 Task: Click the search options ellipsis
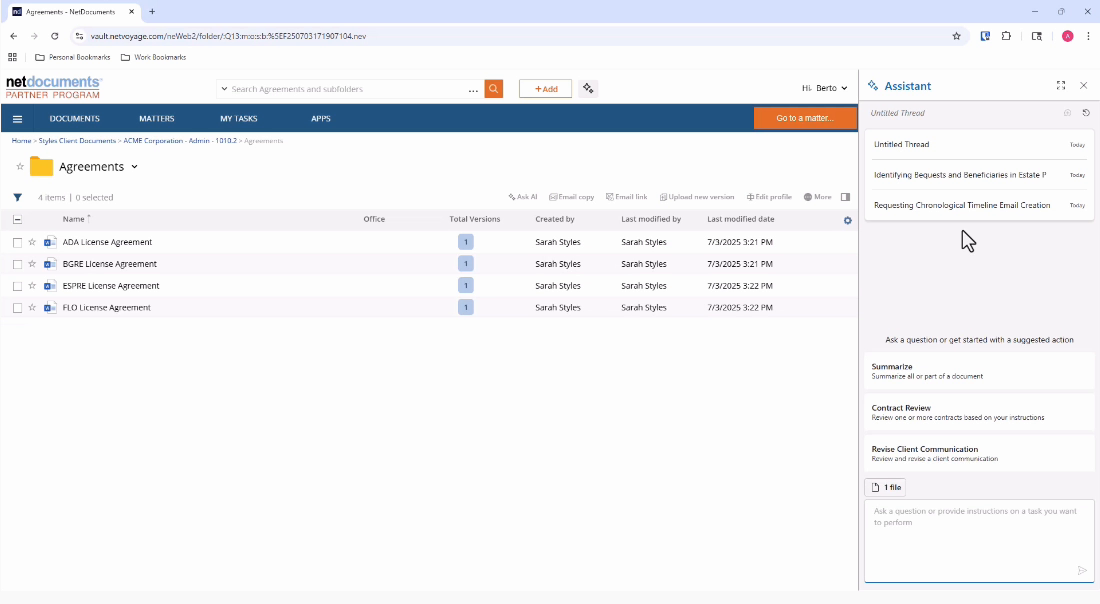[x=474, y=90]
